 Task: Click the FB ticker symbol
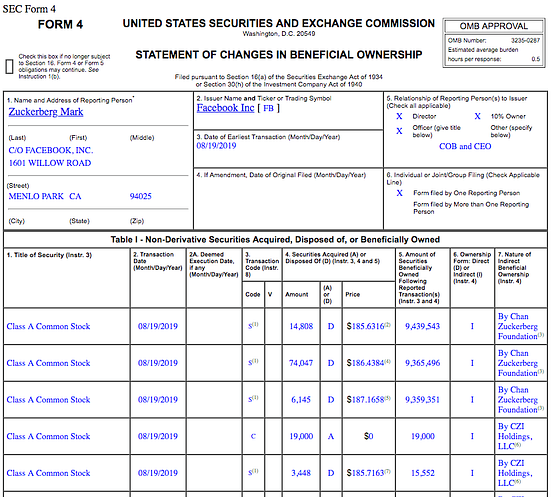point(268,108)
